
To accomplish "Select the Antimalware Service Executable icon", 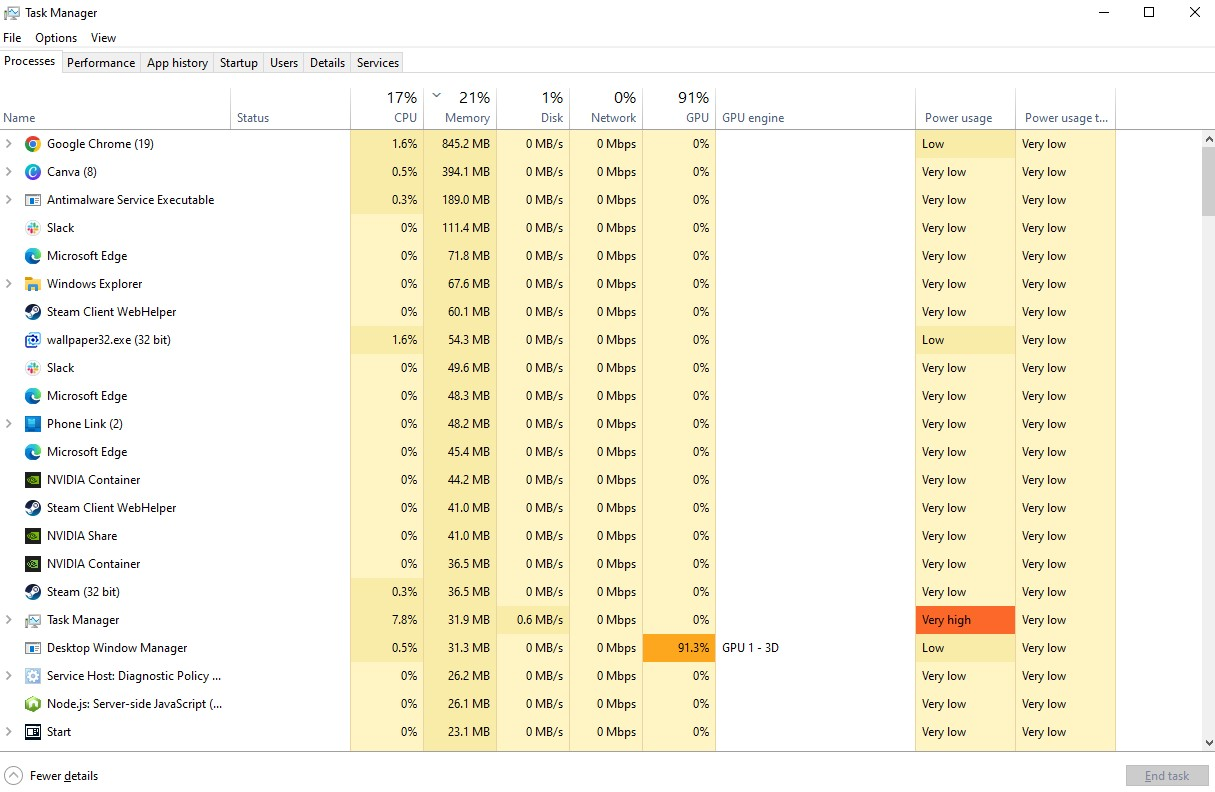I will (32, 200).
